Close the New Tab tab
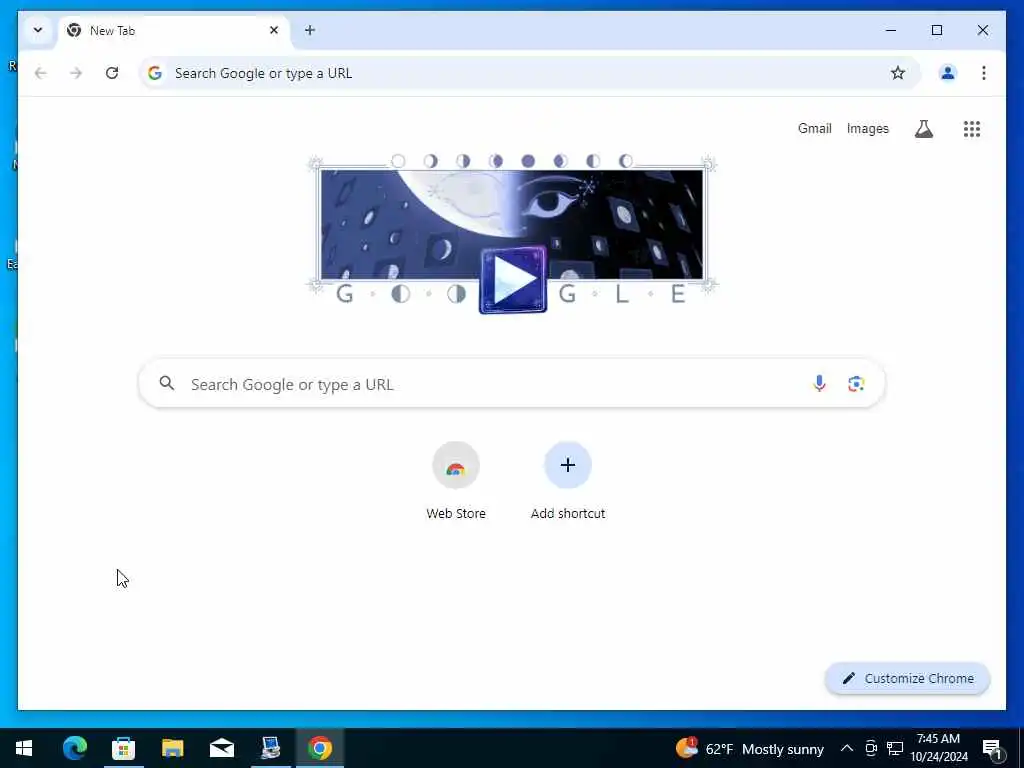The image size is (1024, 768). pos(274,30)
